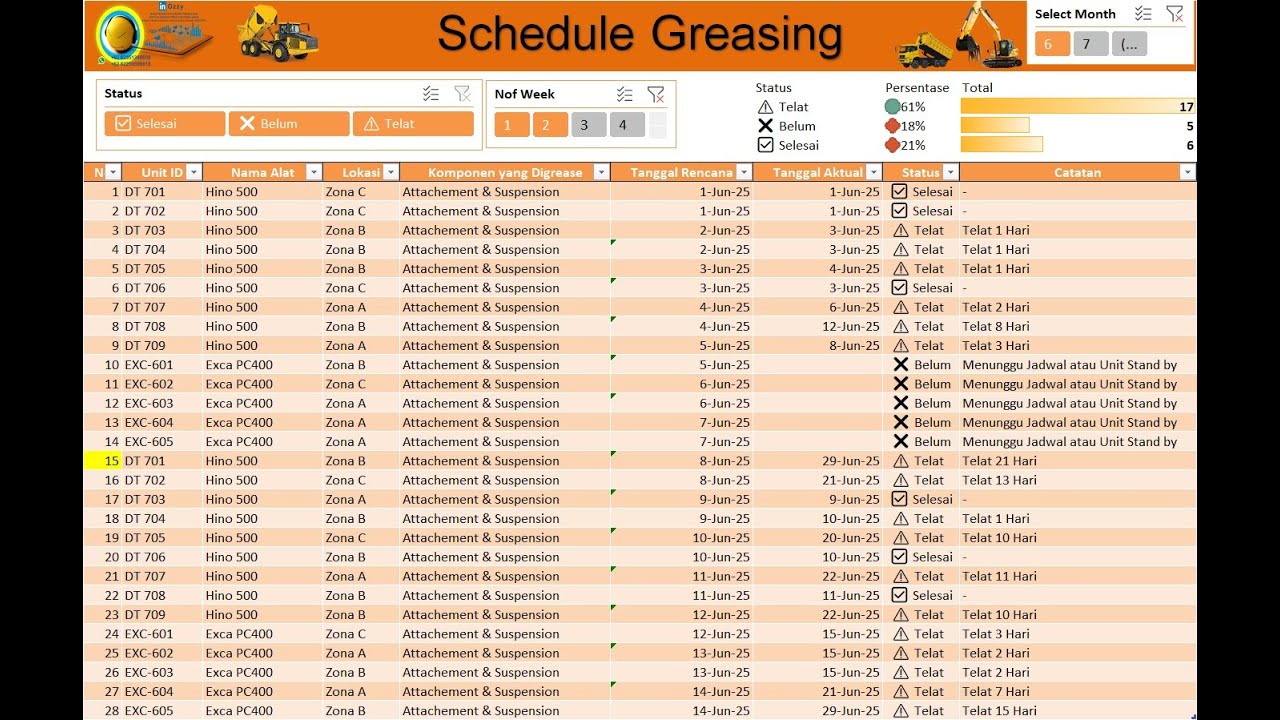Viewport: 1280px width, 720px height.
Task: Click the Selesai progress bar showing 6
Action: [1002, 145]
